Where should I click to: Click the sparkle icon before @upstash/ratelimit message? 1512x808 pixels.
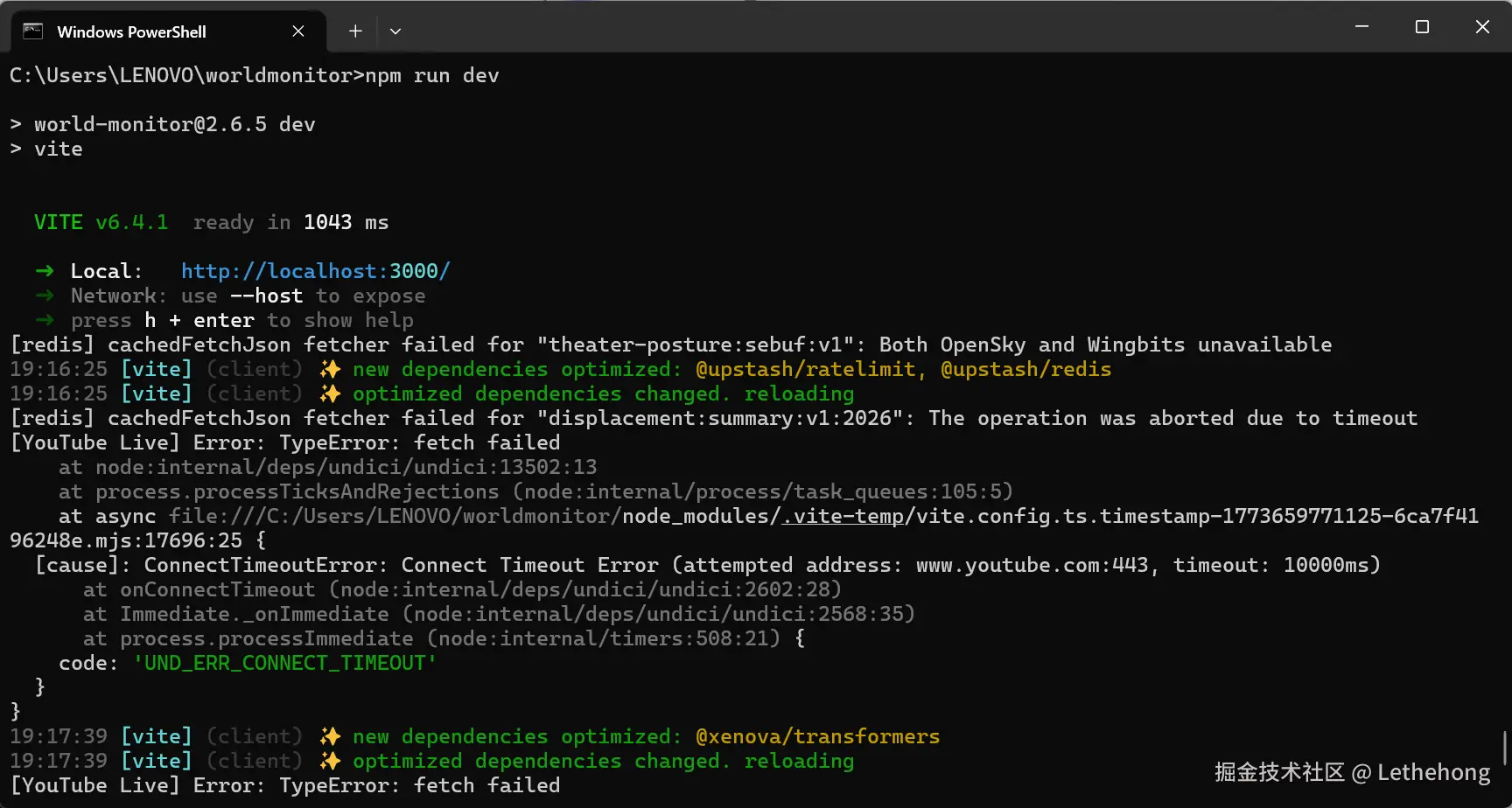(x=330, y=369)
